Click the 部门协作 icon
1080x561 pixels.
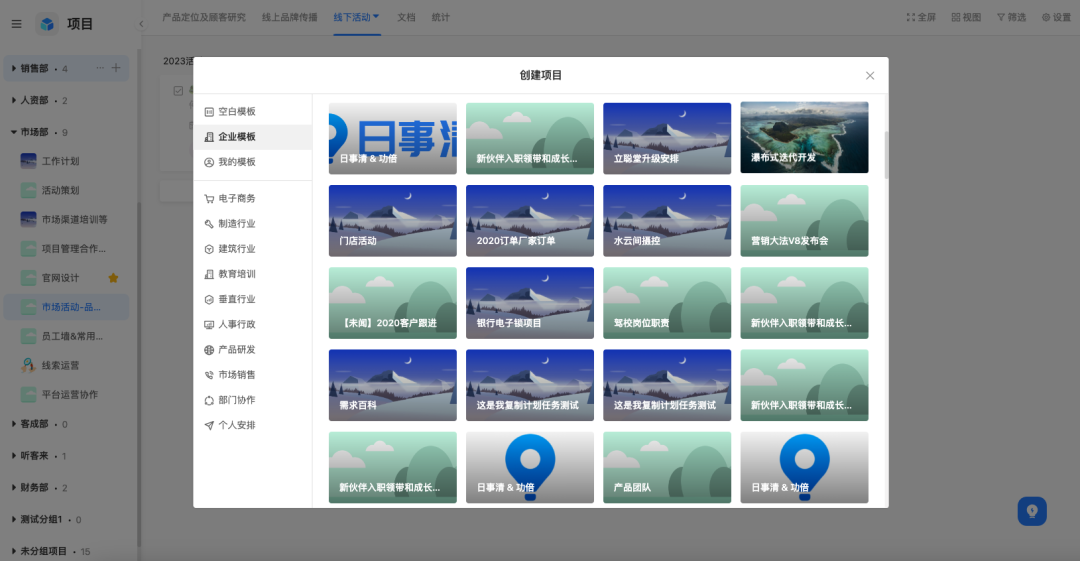[x=209, y=400]
